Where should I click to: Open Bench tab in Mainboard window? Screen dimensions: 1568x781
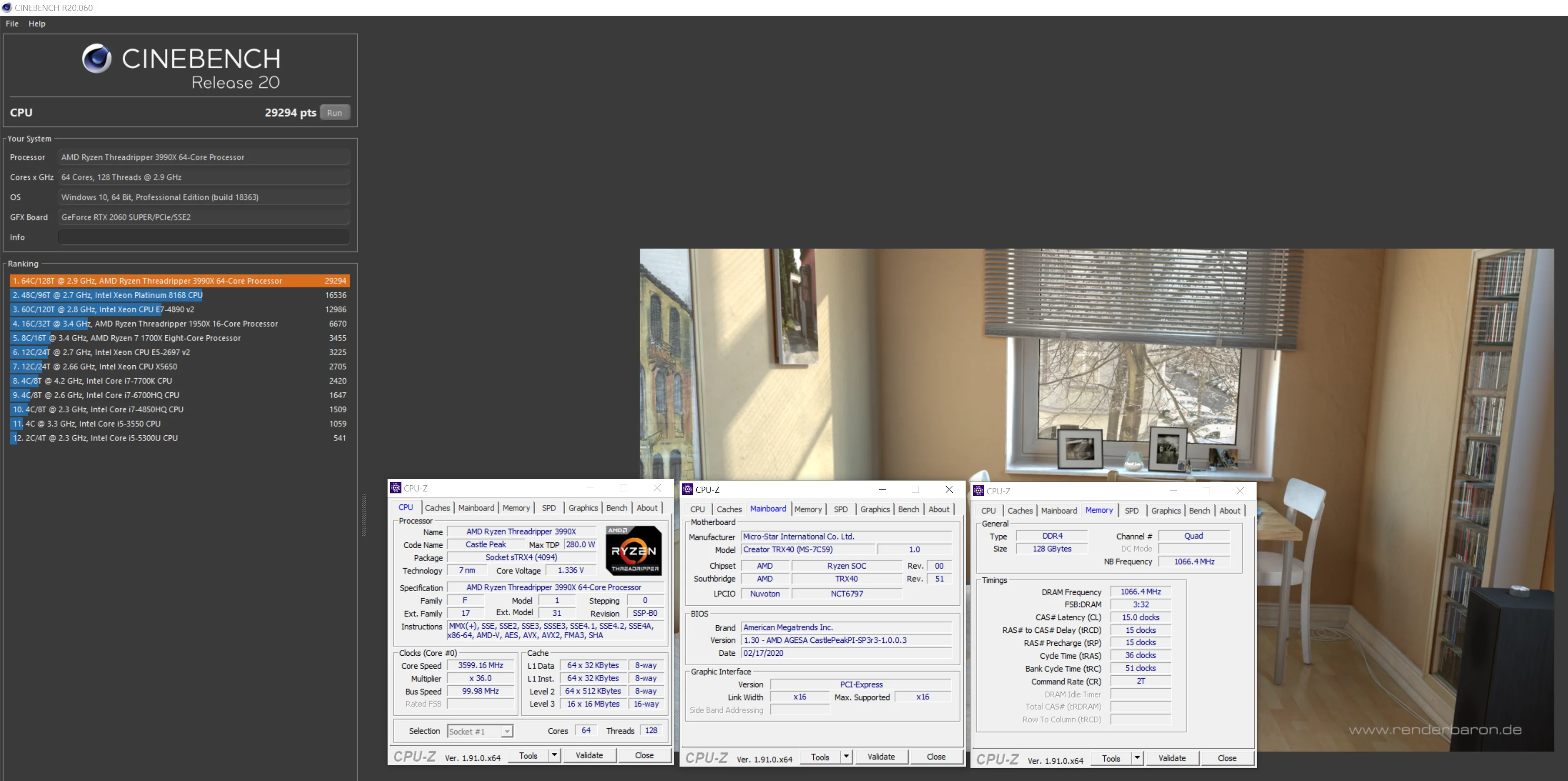(x=909, y=509)
